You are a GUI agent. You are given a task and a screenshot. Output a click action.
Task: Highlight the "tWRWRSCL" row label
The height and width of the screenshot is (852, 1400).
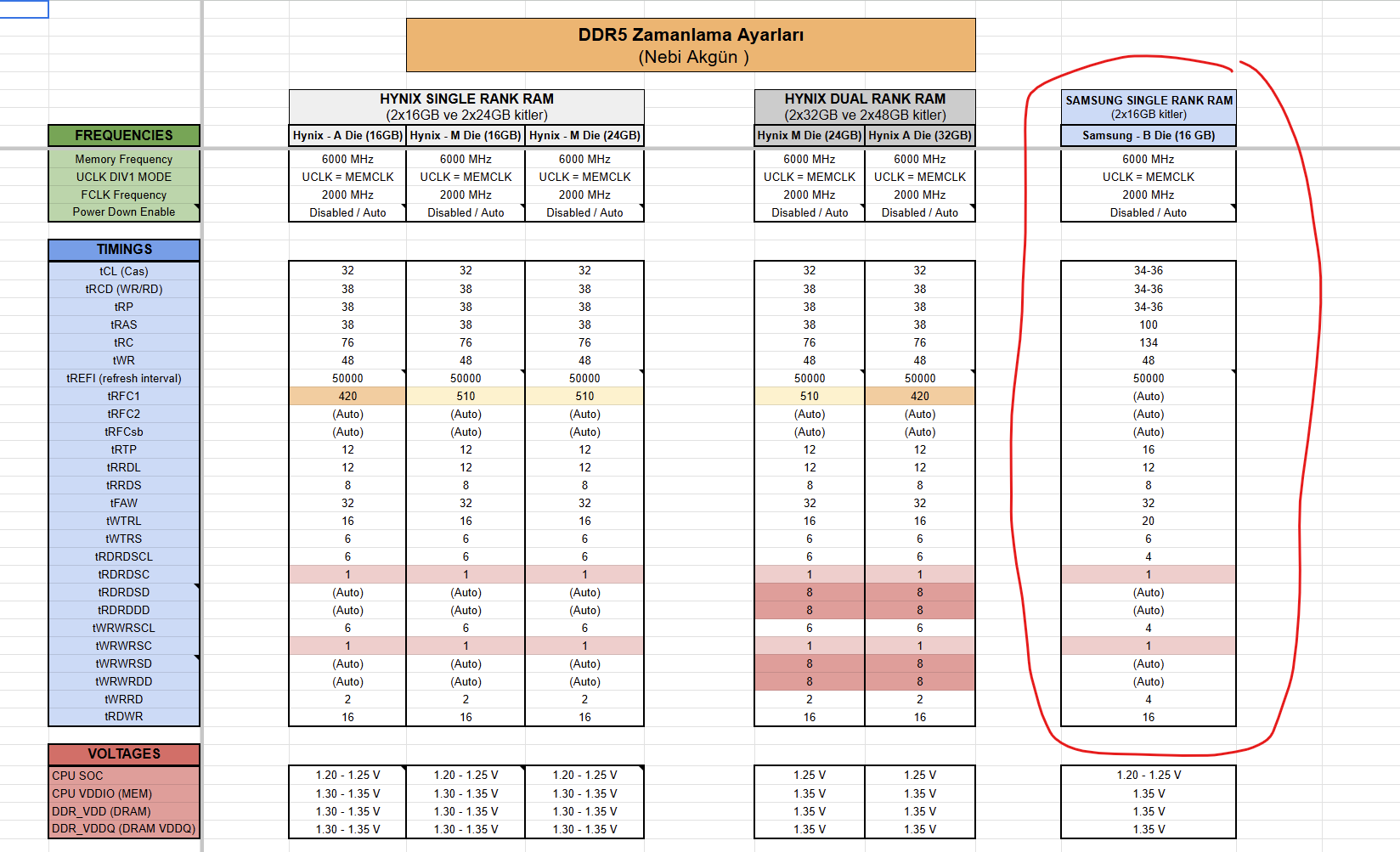124,628
